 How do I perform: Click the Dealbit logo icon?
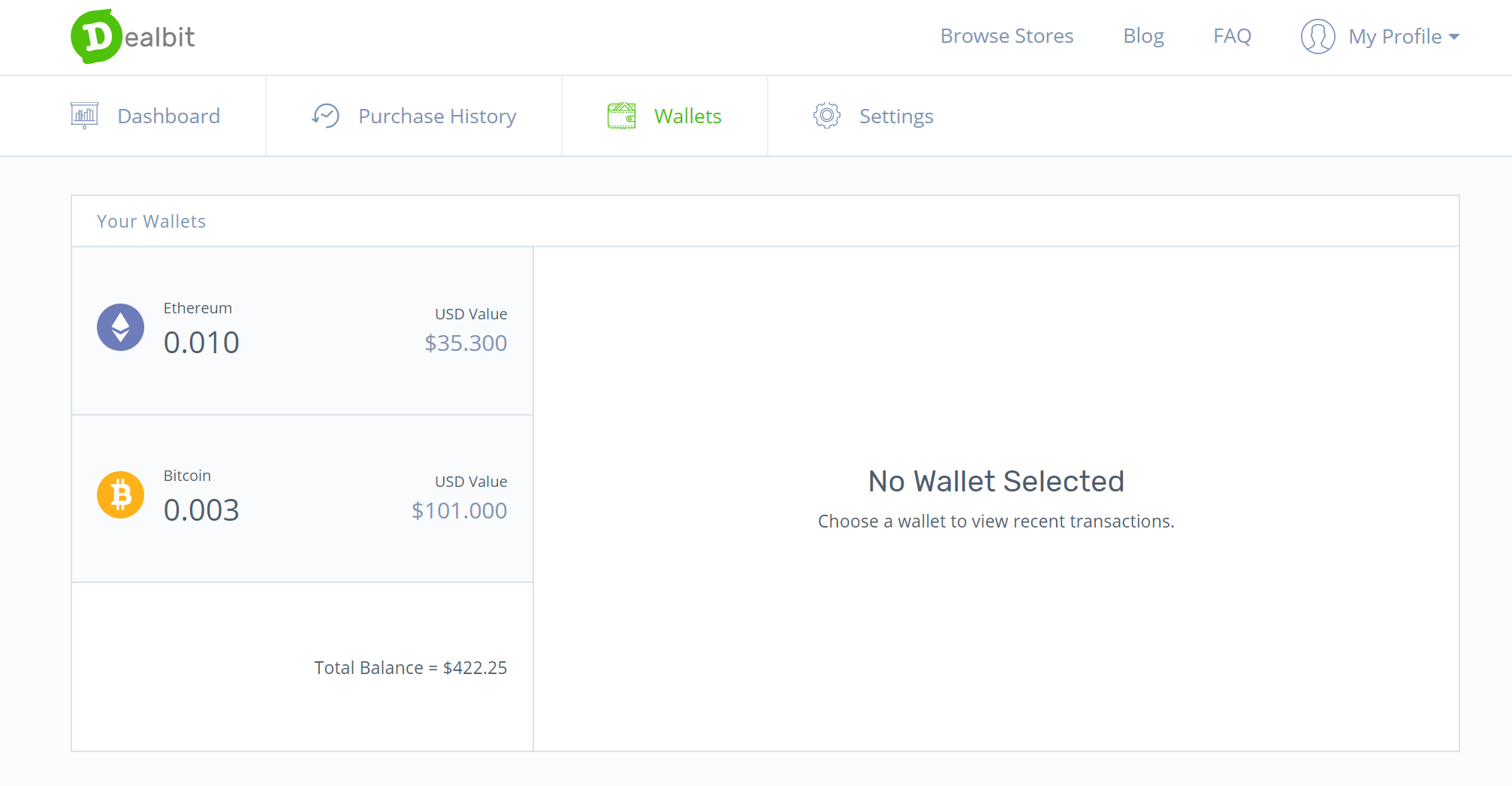[96, 37]
